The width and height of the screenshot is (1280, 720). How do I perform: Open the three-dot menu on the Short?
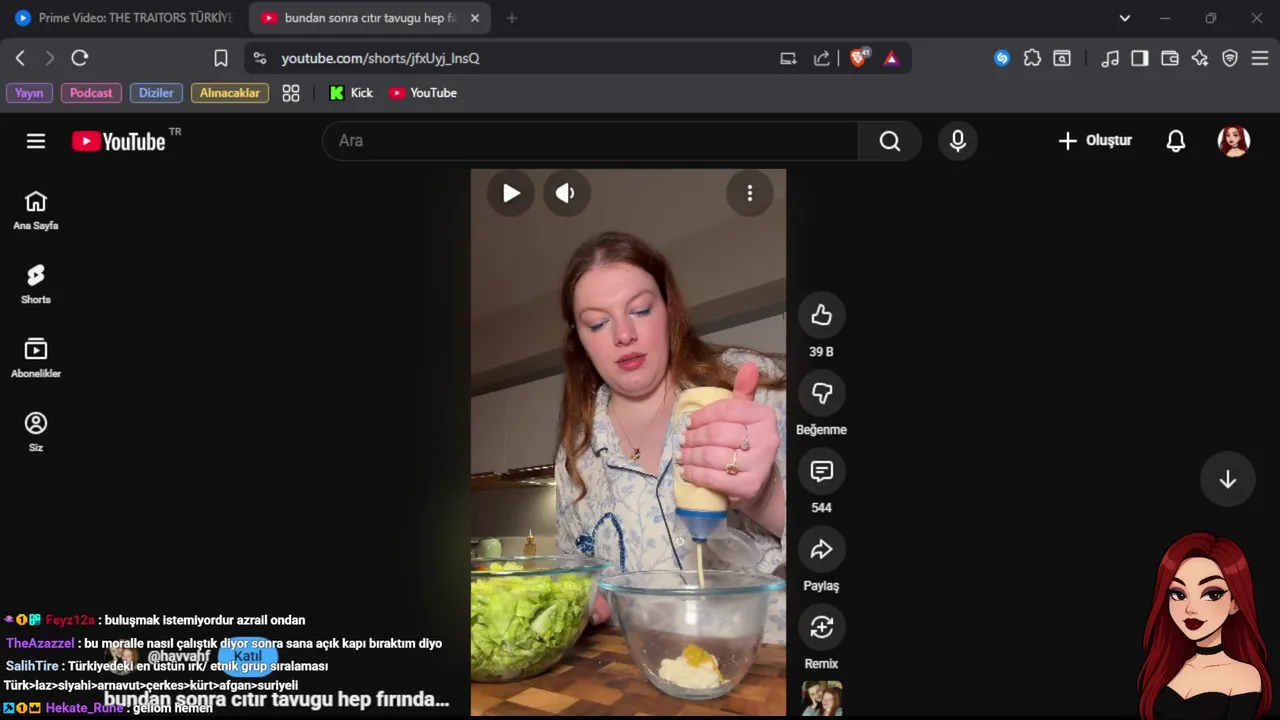(x=750, y=193)
